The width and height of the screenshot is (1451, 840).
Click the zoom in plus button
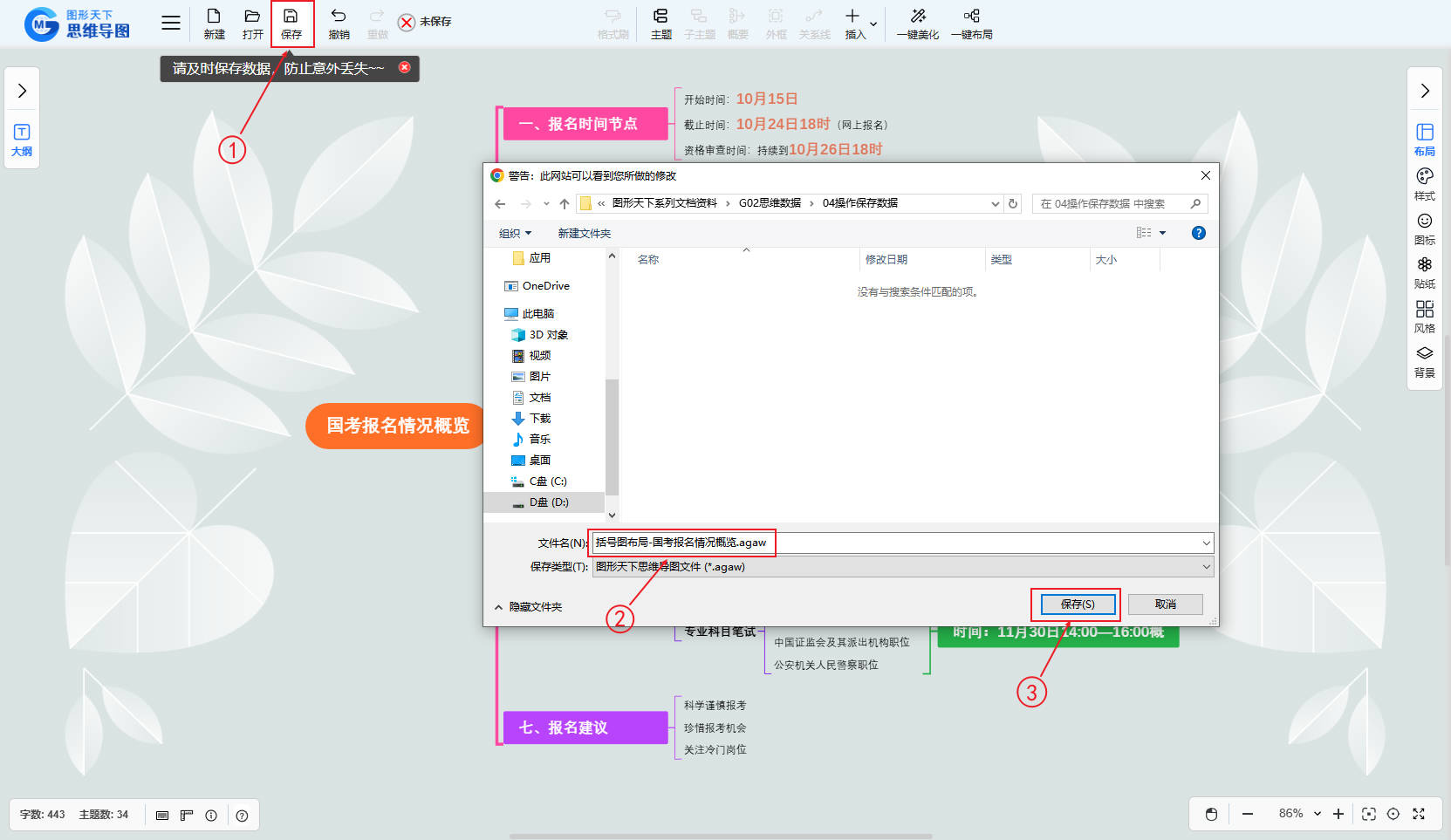[x=1338, y=814]
